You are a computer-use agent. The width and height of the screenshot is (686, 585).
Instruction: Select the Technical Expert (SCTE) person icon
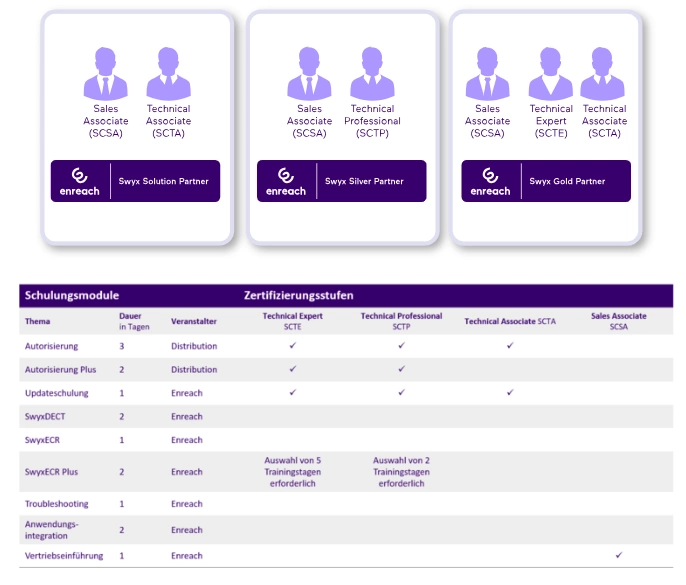coord(551,74)
